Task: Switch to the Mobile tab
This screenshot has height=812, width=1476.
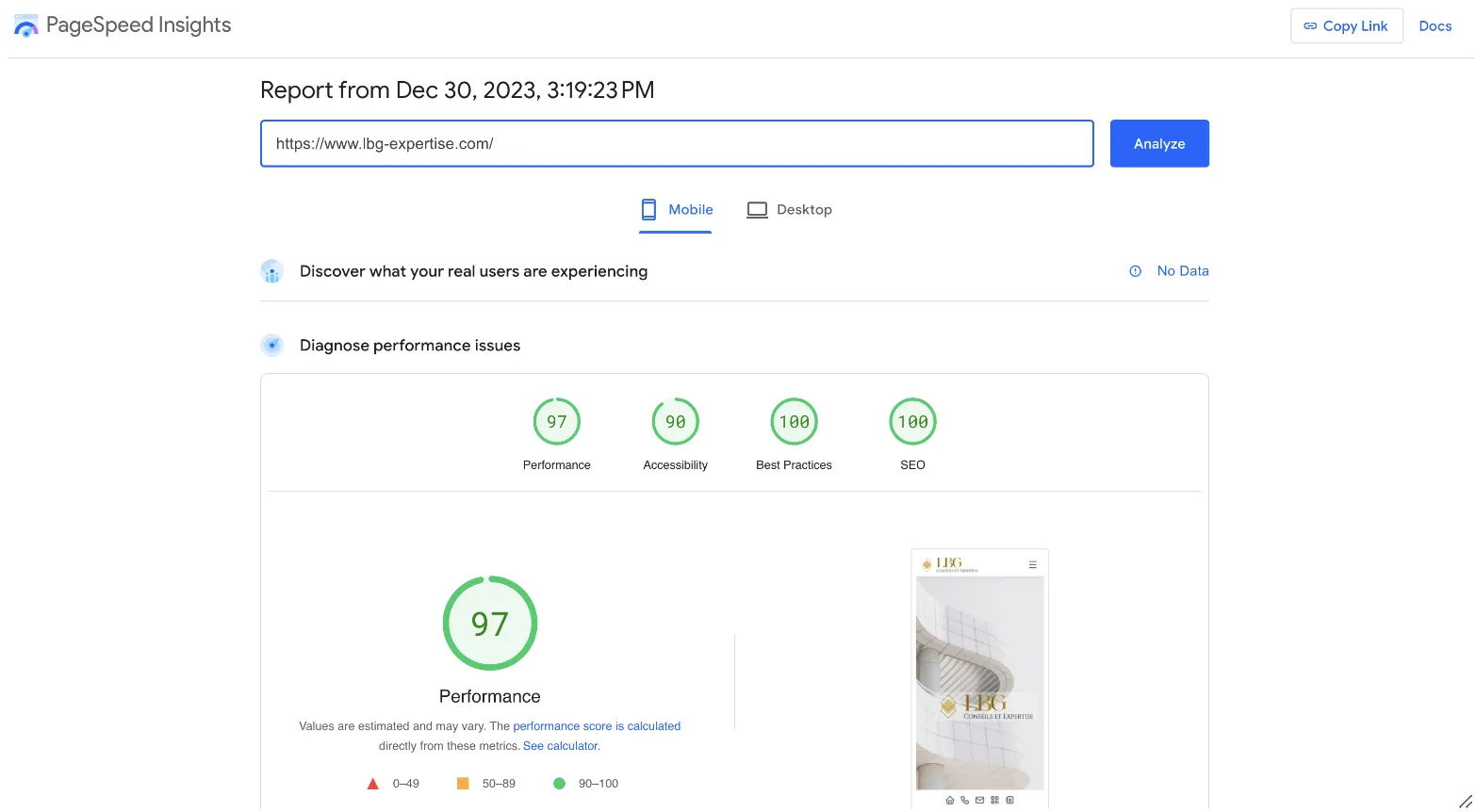Action: [676, 210]
